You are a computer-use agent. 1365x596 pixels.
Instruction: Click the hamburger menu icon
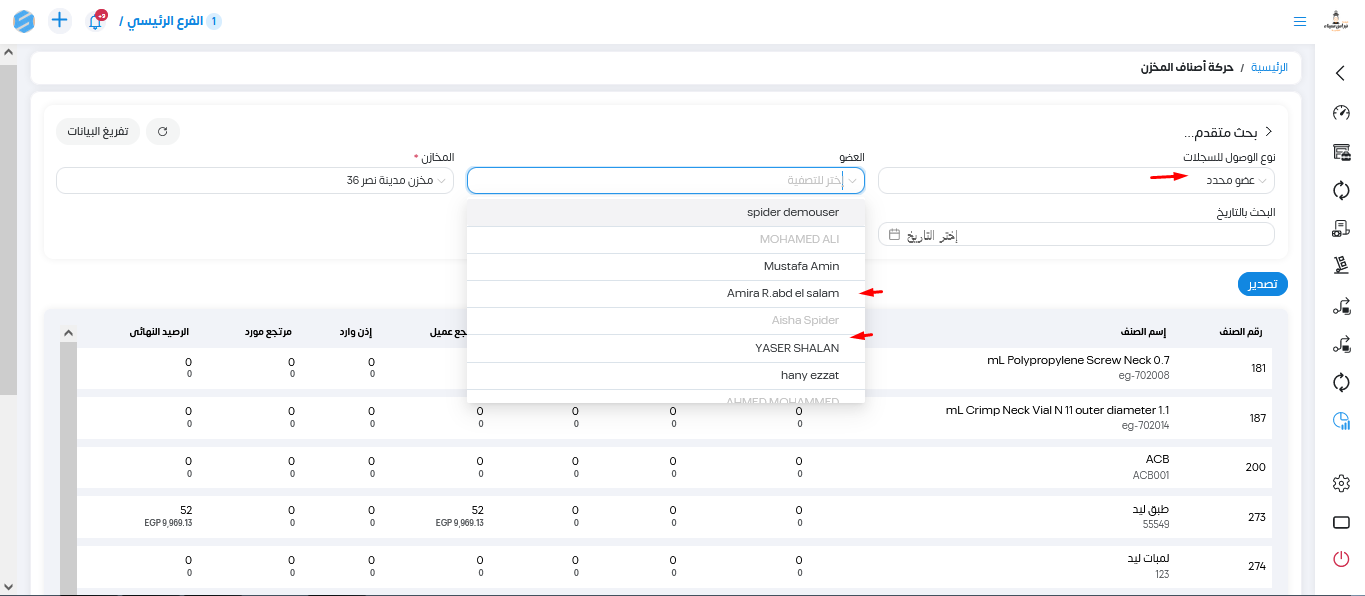(x=1299, y=21)
